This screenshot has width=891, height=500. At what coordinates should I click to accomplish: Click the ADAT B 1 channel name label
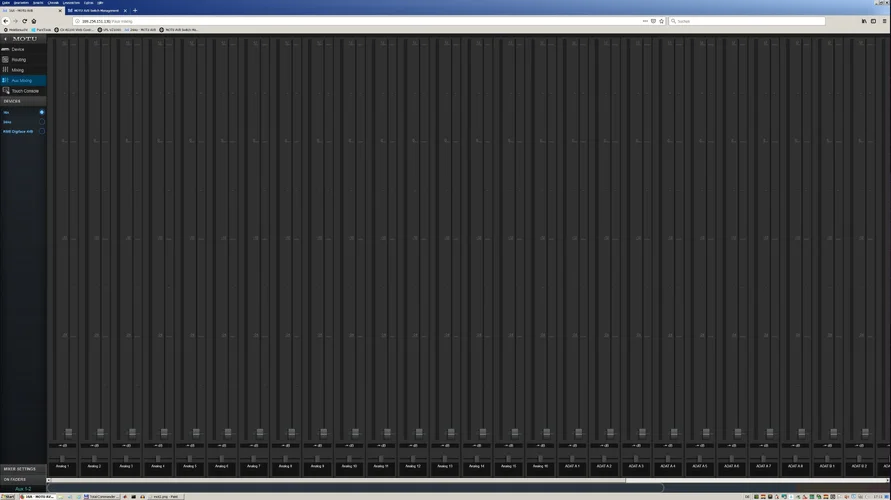click(827, 466)
